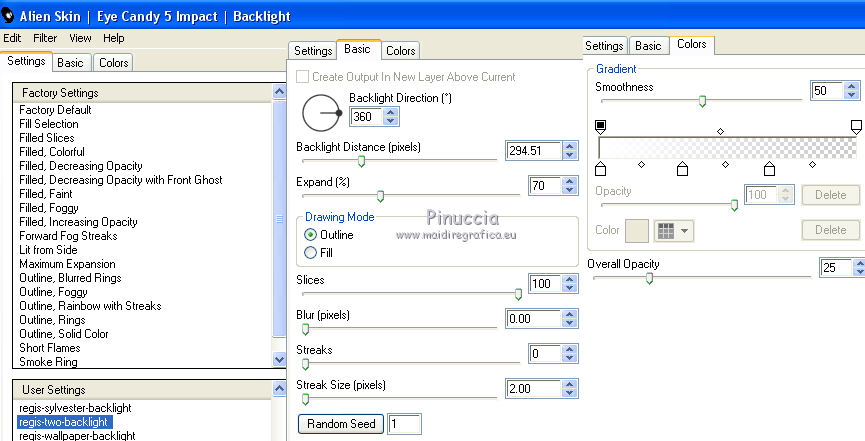865x441 pixels.
Task: Click the Delete button beside Opacity
Action: point(830,195)
